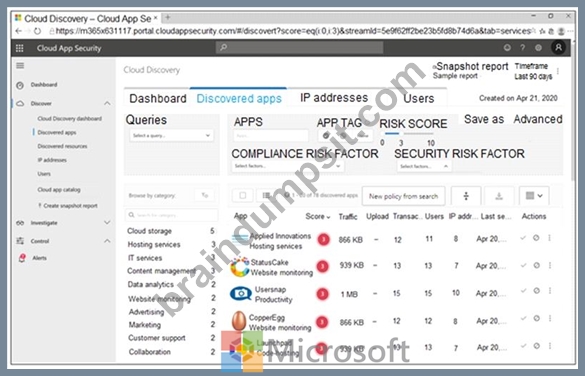Expand the Investigate sidebar section
Screen dimensions: 585x376
(x=107, y=223)
